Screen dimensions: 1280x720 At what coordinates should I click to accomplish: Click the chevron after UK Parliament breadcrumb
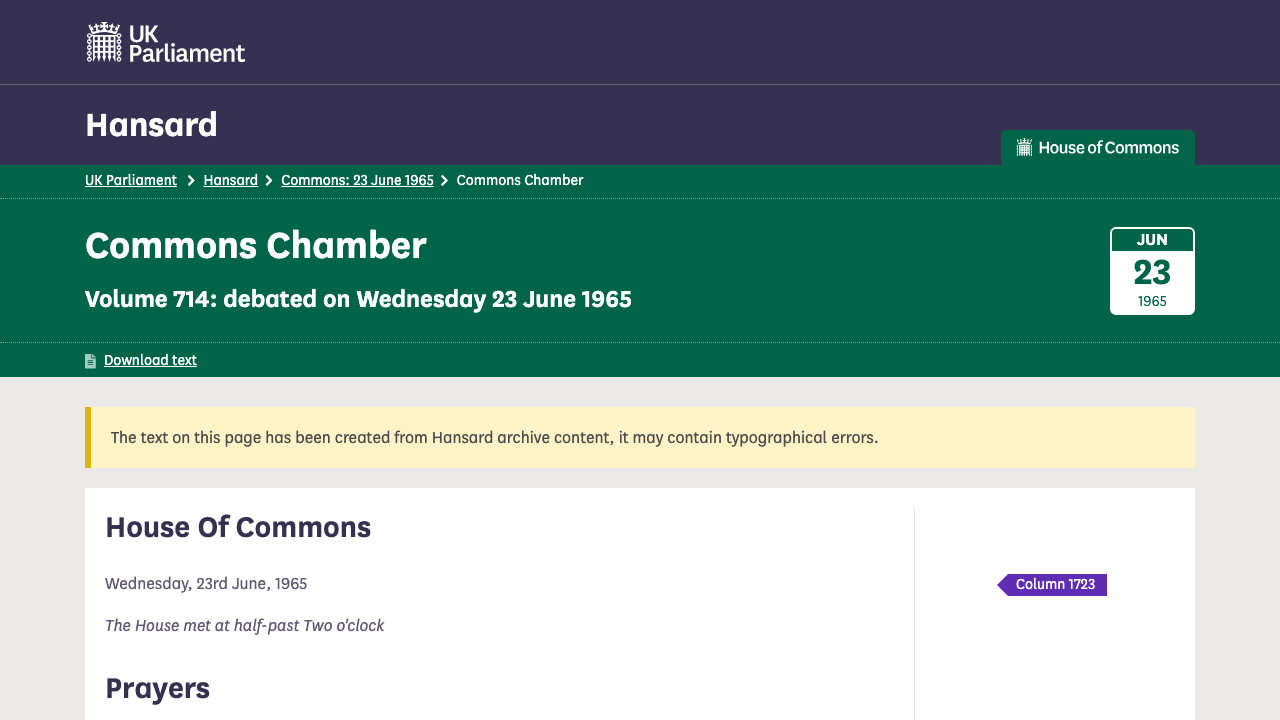click(x=191, y=181)
